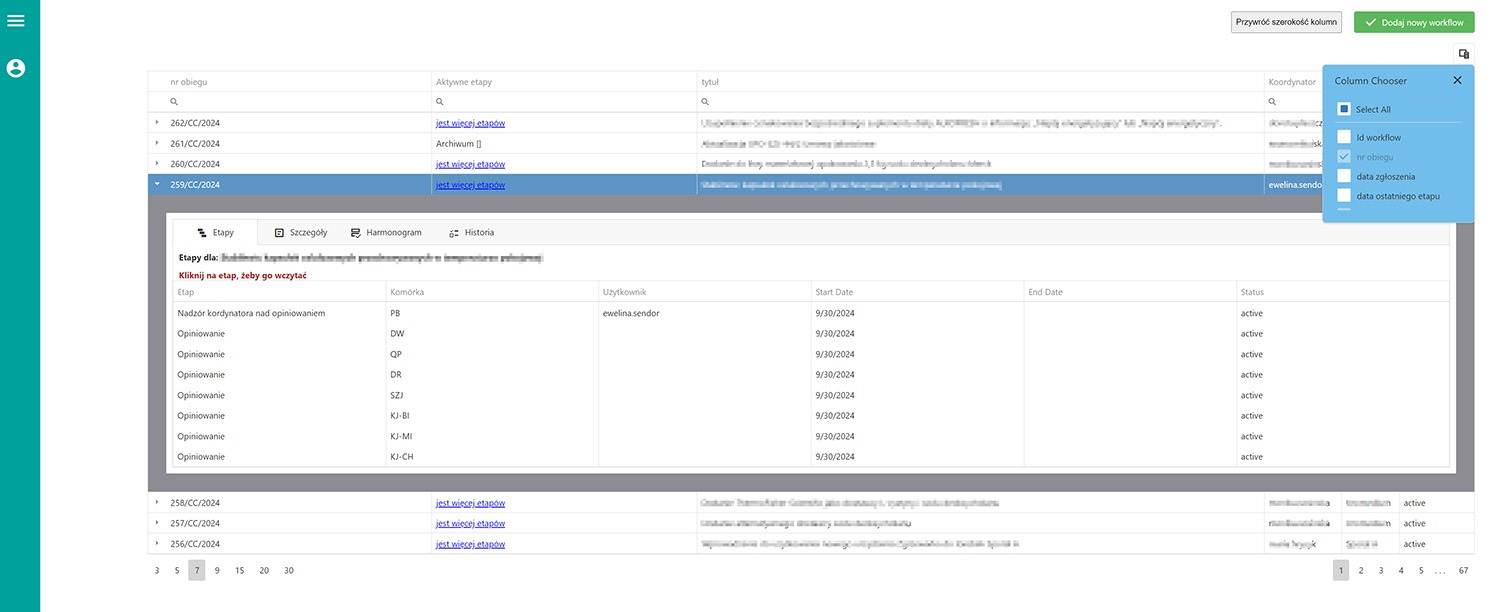Set page size to 30

(289, 570)
